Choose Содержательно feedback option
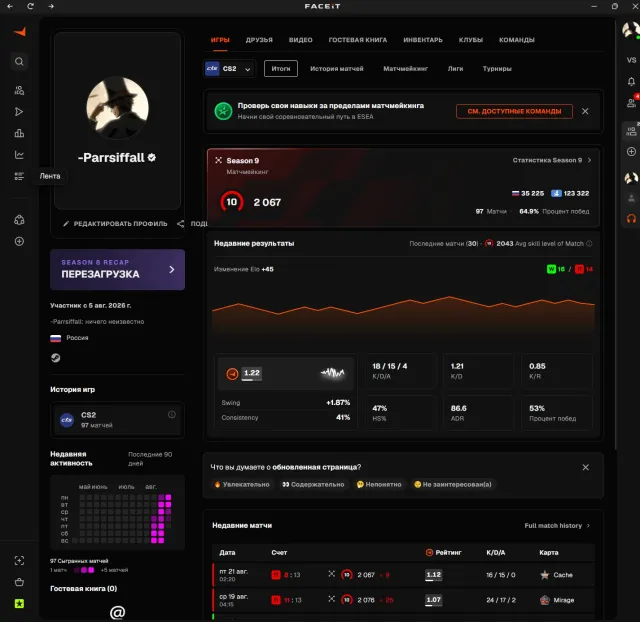Image resolution: width=640 pixels, height=622 pixels. click(x=313, y=484)
